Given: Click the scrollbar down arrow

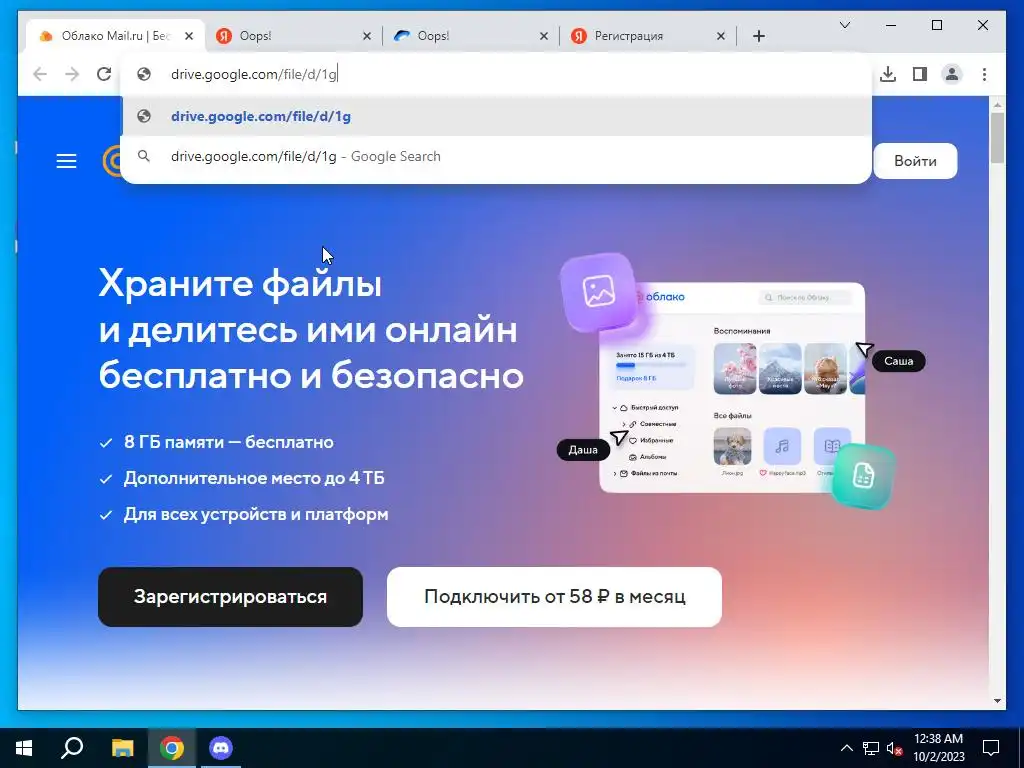Looking at the screenshot, I should point(997,701).
